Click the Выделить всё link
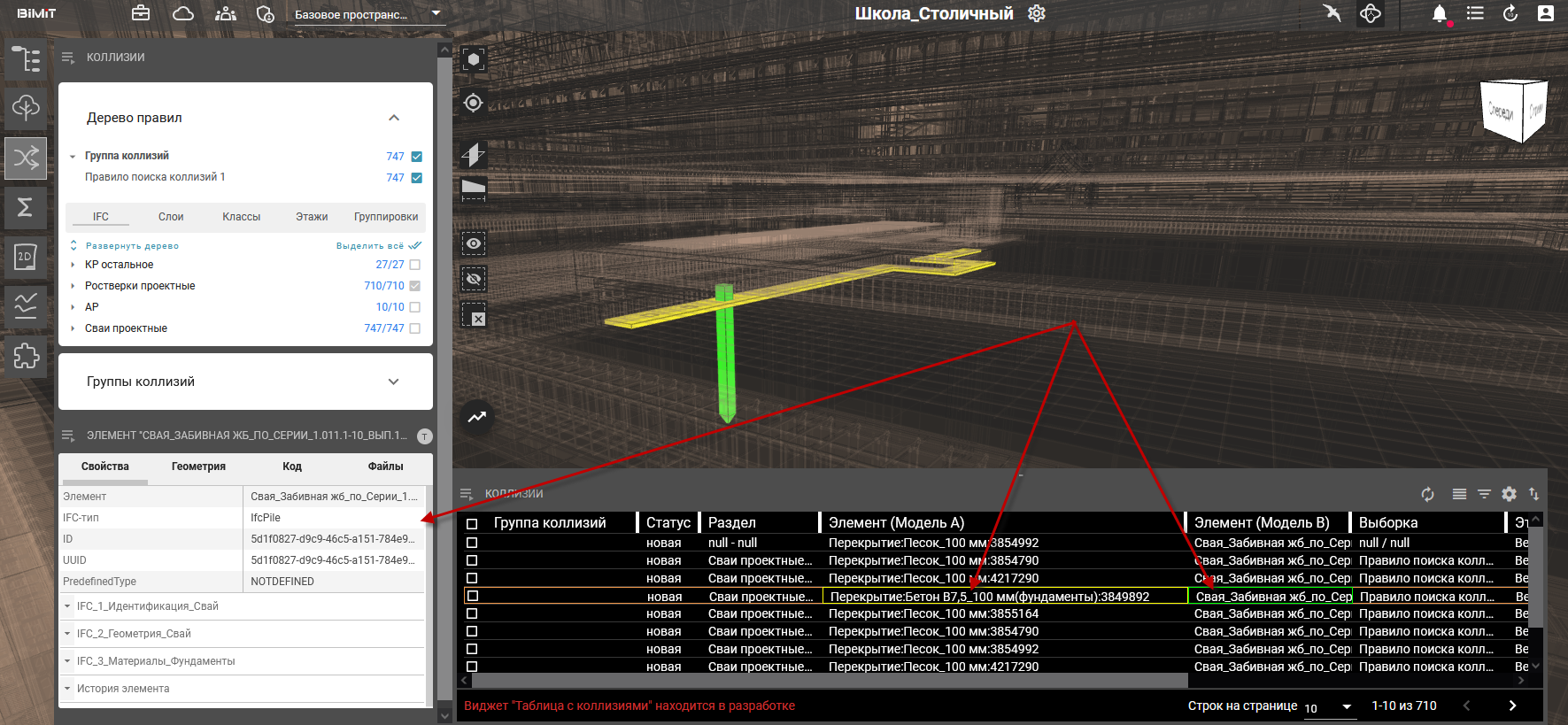The width and height of the screenshot is (1568, 725). (370, 246)
